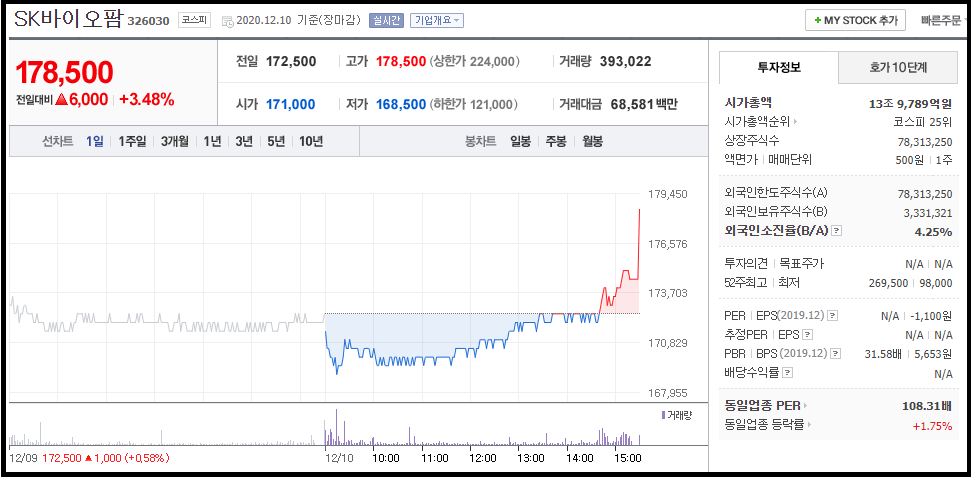Viewport: 971px width, 477px height.
Task: Select the 1일 line chart period
Action: tap(95, 141)
